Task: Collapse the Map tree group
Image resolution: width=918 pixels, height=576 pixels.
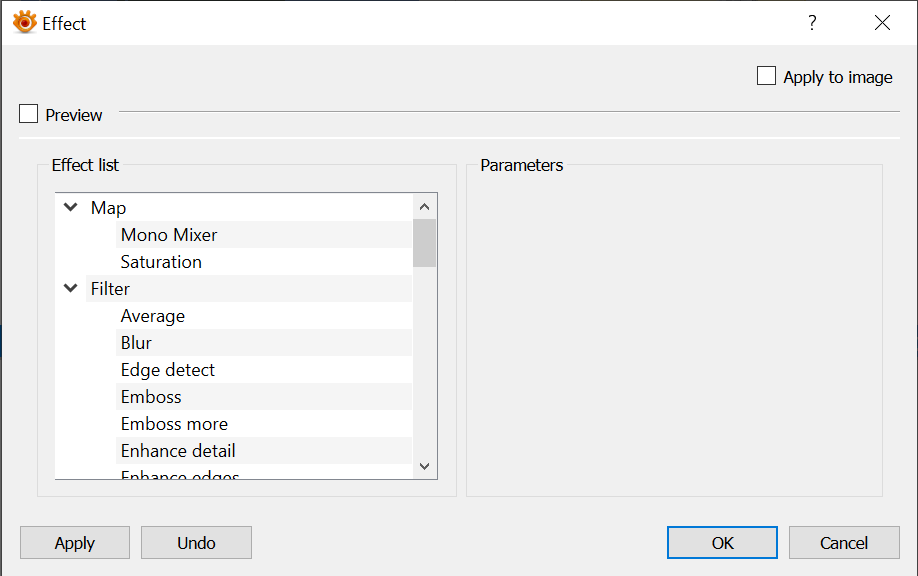Action: [70, 208]
